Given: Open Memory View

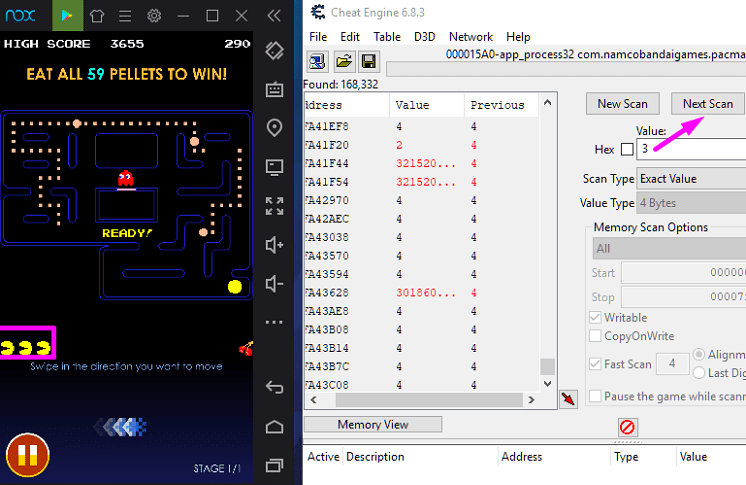Looking at the screenshot, I should 373,425.
